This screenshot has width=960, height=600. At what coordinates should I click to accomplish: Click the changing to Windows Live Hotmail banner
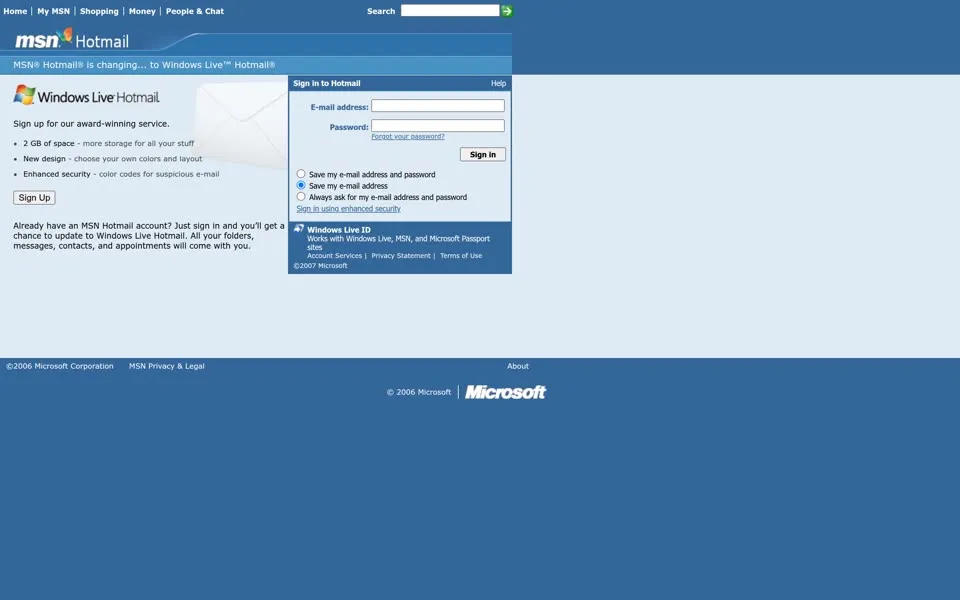(144, 65)
